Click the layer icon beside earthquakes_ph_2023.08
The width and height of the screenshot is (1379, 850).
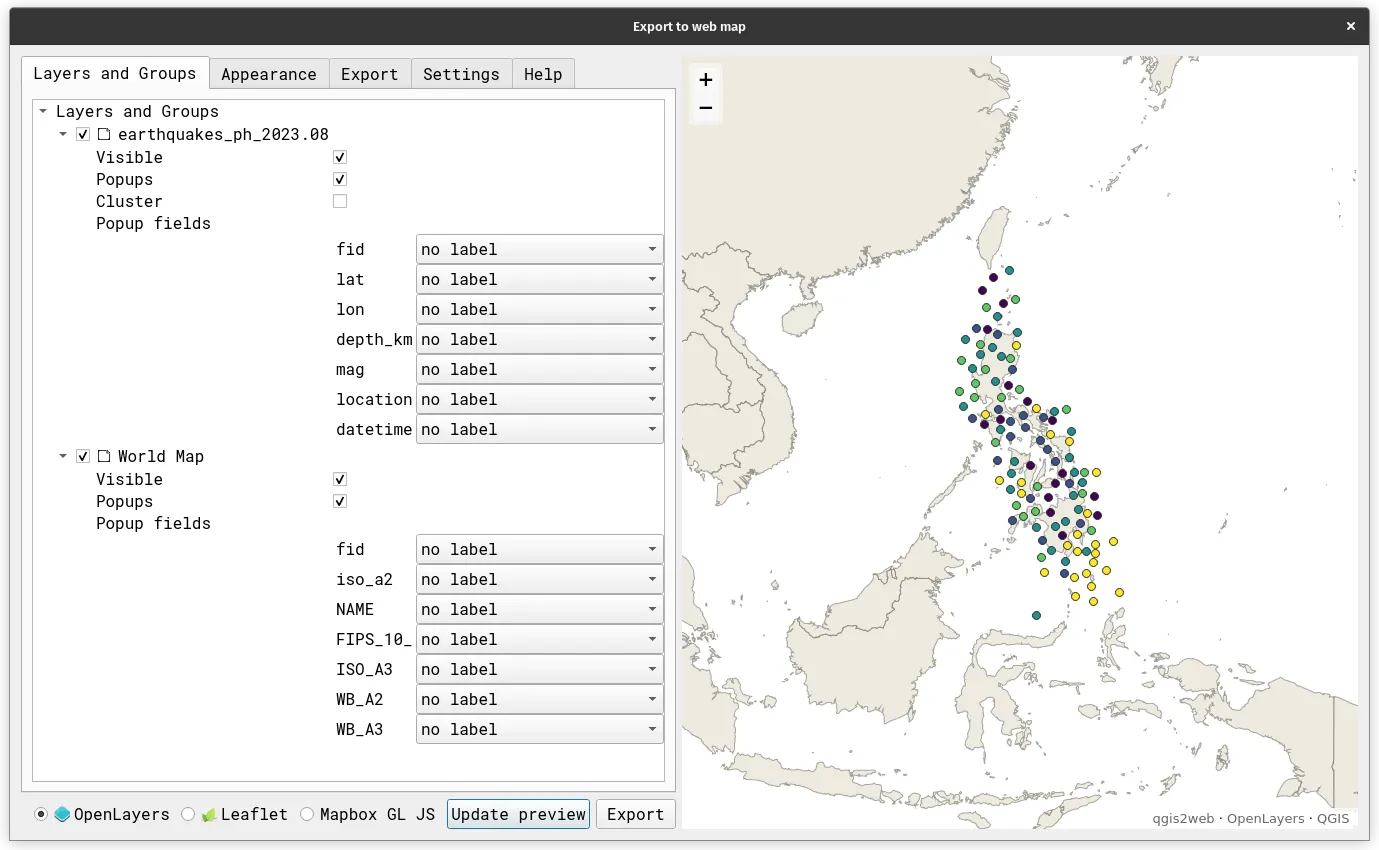coord(103,133)
